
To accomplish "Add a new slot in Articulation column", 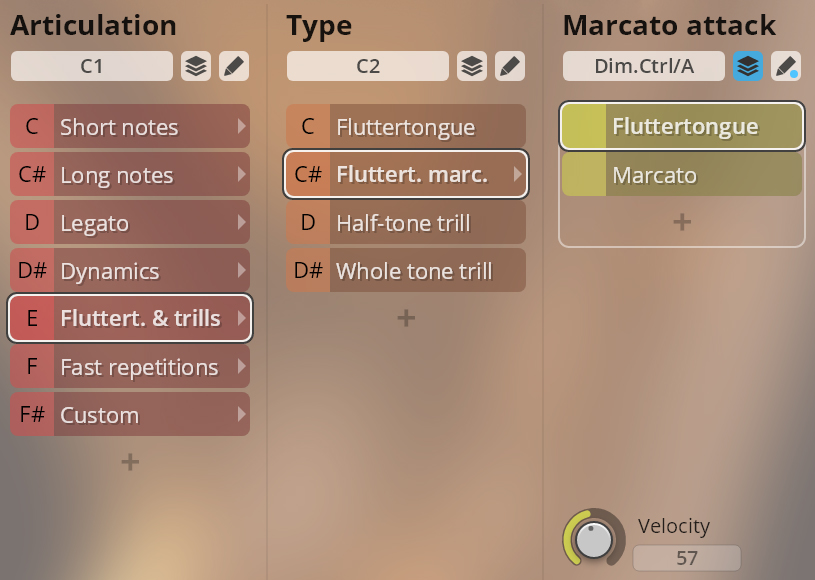I will 130,462.
